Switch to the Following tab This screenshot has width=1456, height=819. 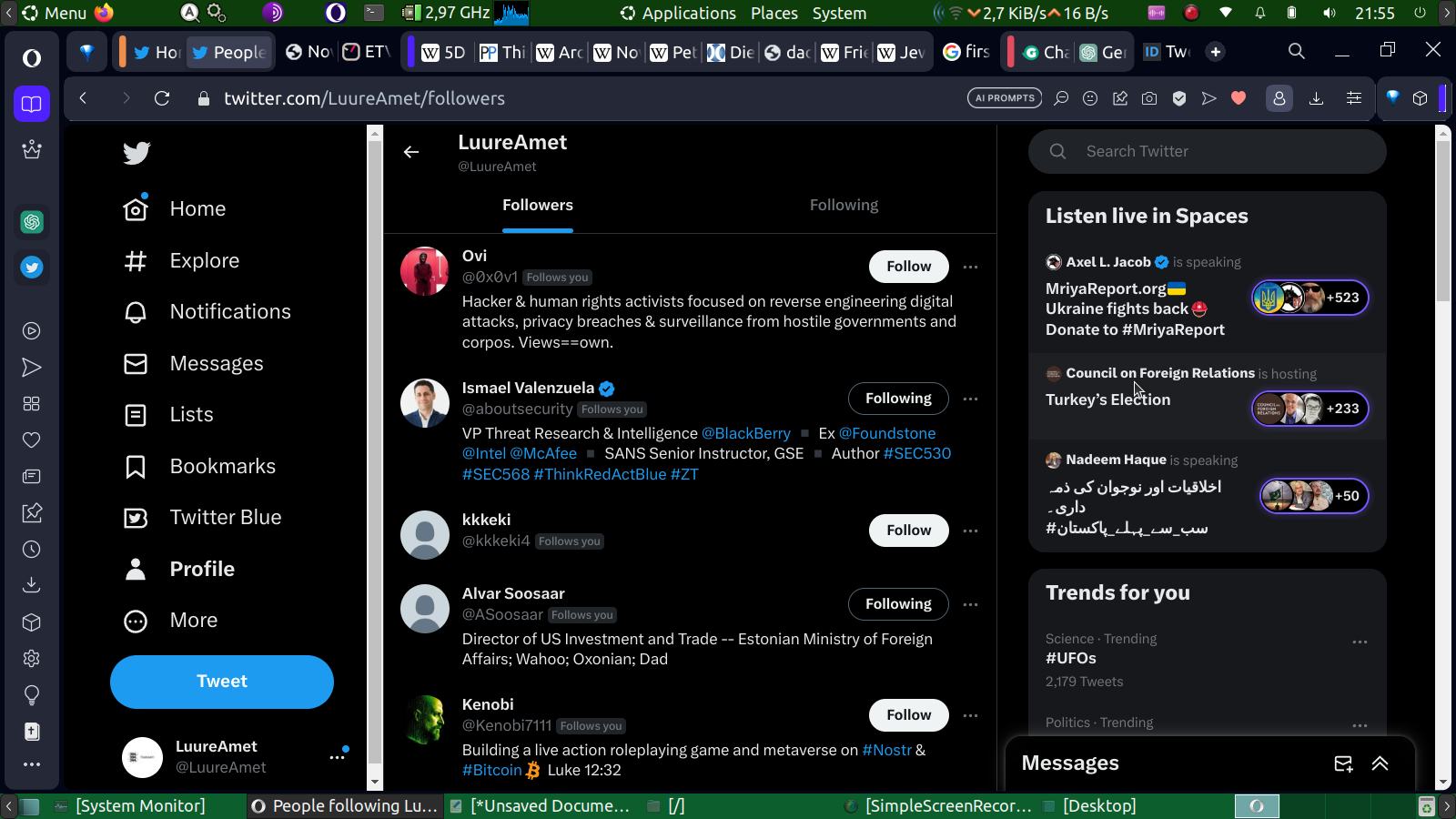(x=844, y=206)
